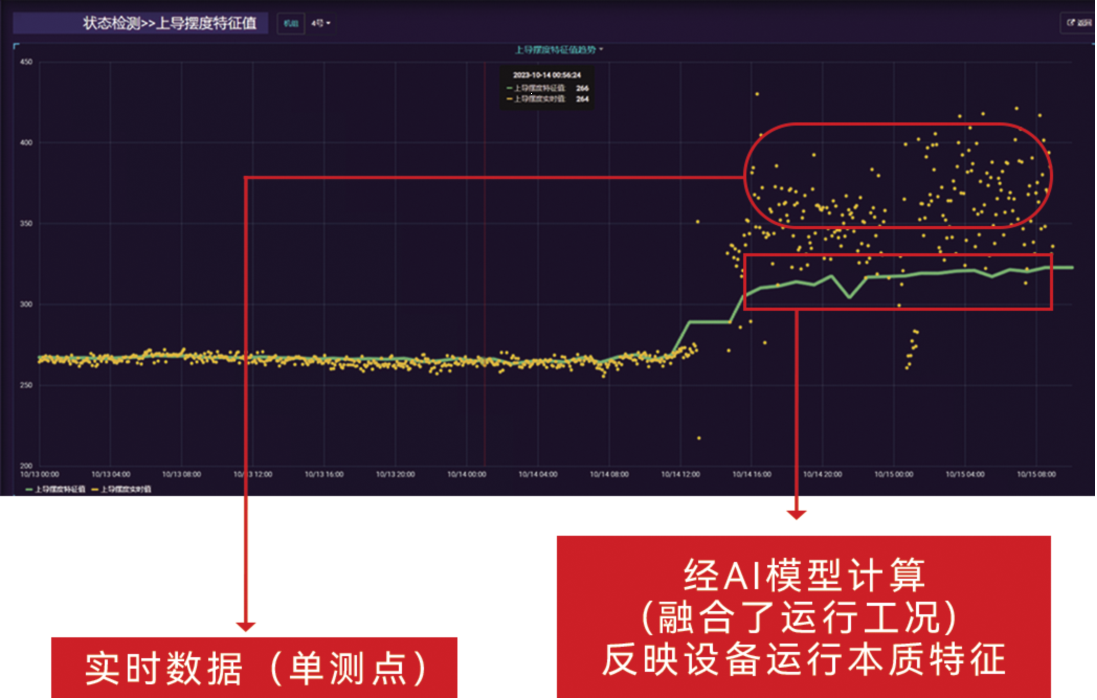Click the 10/14 00:00 time axis label

pyautogui.click(x=466, y=475)
